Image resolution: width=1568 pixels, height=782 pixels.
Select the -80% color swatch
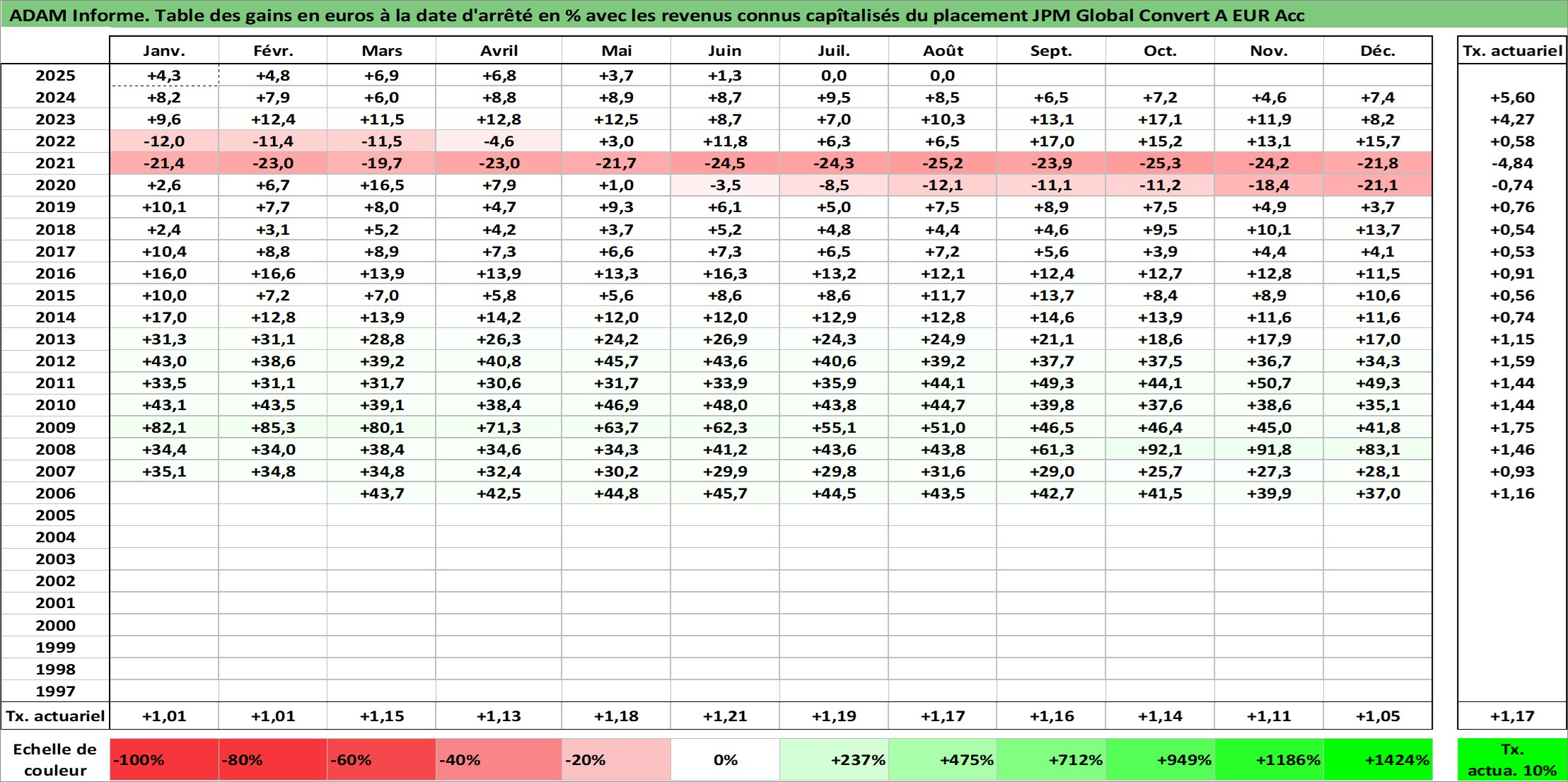pos(273,760)
